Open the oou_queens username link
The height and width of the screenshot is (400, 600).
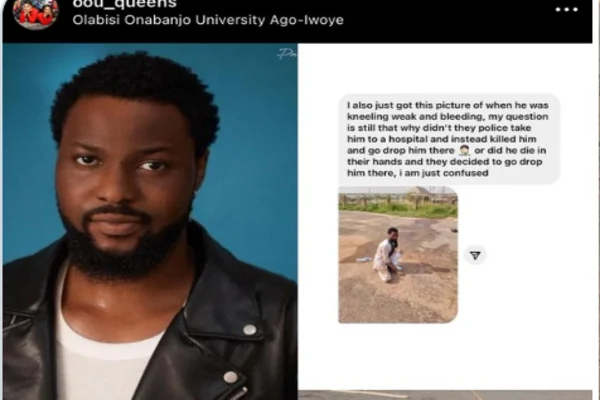point(124,4)
